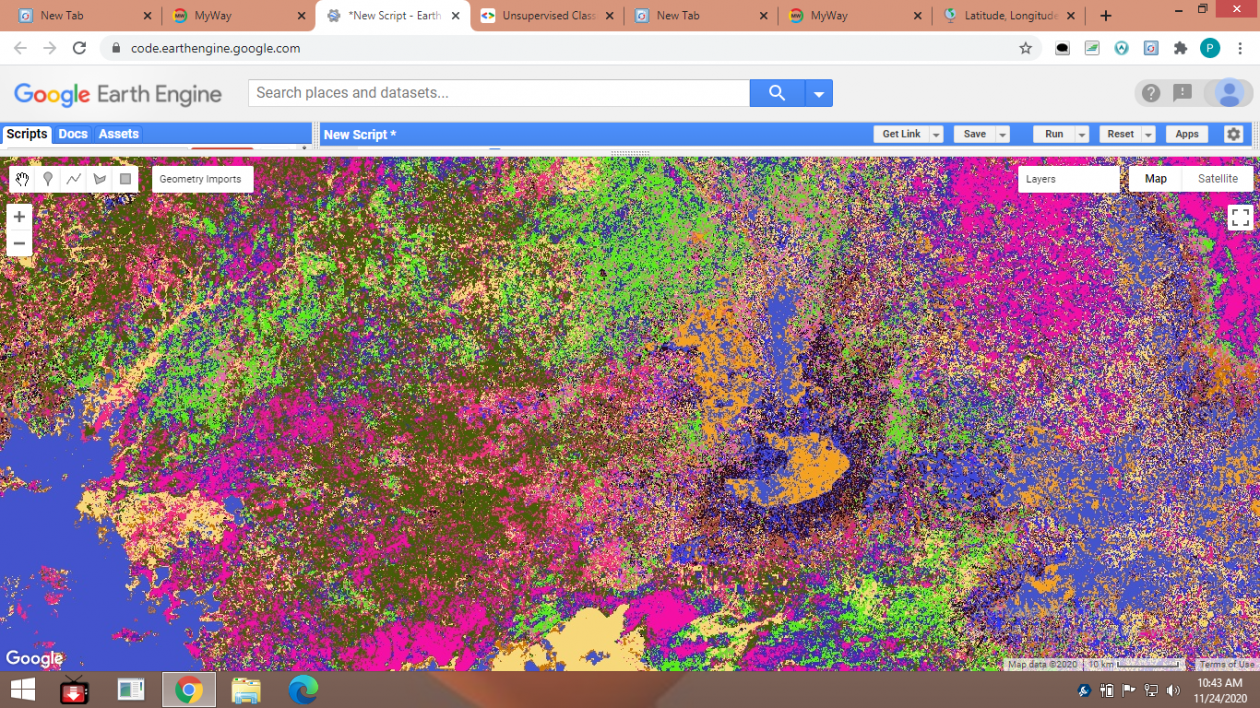1260x708 pixels.
Task: Select the draw line tool
Action: (x=74, y=179)
